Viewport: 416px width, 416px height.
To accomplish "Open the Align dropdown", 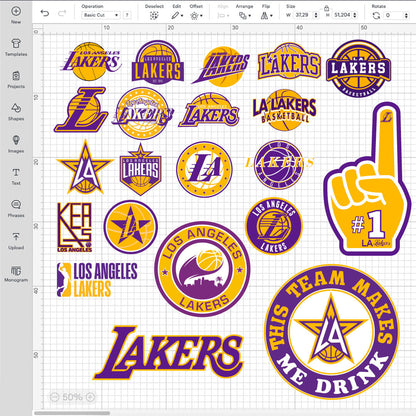I will (x=222, y=15).
